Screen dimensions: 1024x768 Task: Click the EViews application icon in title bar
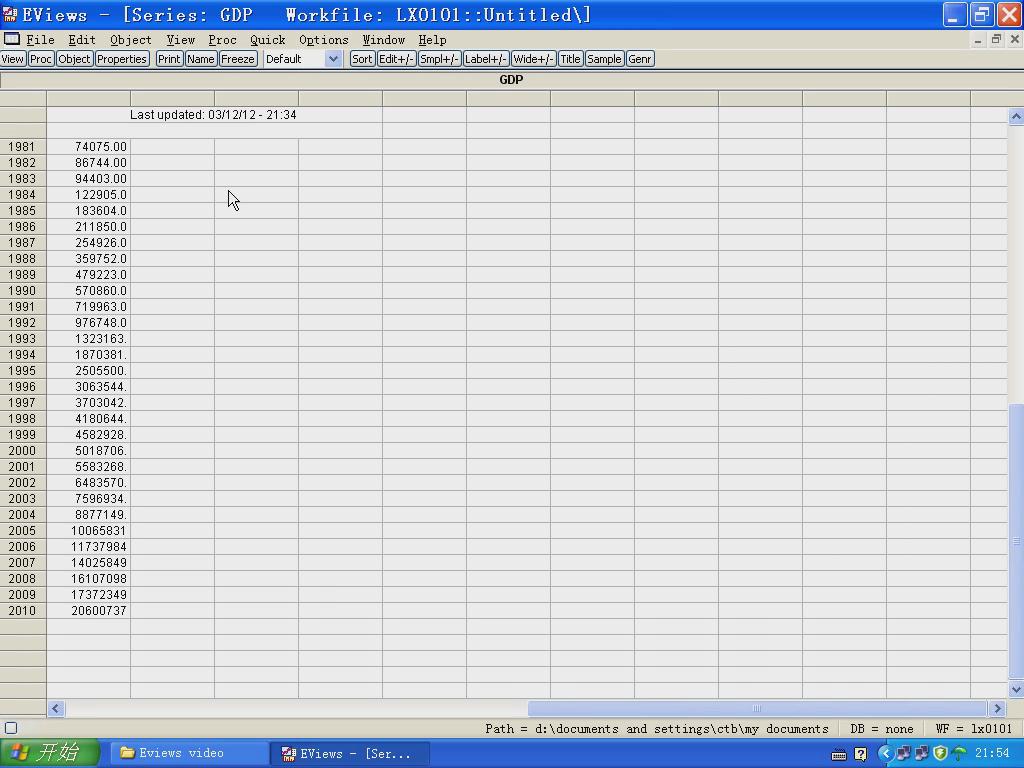pos(10,14)
